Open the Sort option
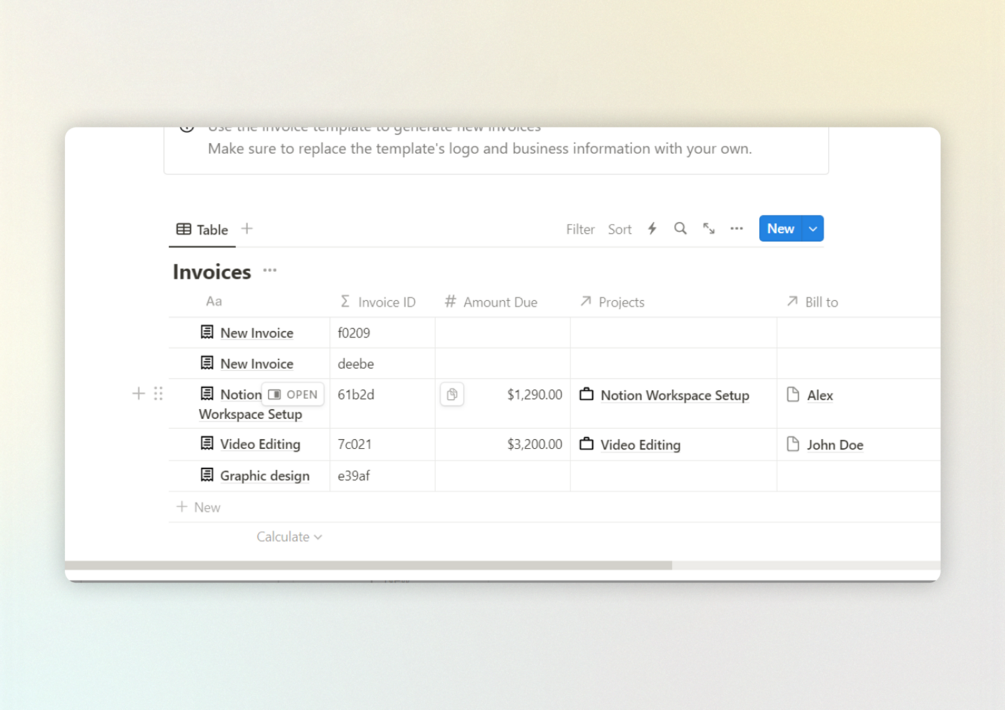Image resolution: width=1005 pixels, height=710 pixels. coord(619,229)
